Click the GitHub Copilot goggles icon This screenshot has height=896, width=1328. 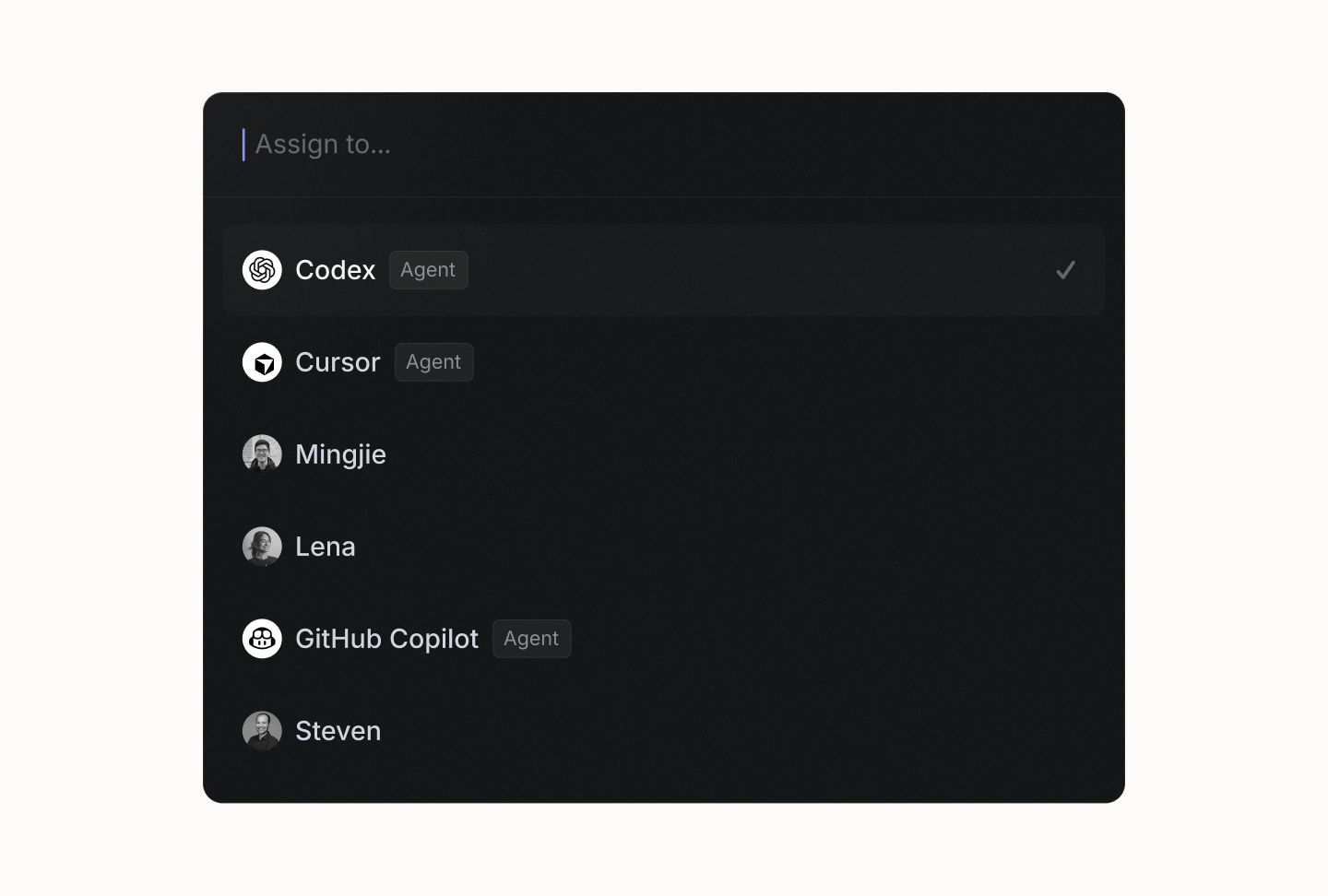click(x=262, y=639)
